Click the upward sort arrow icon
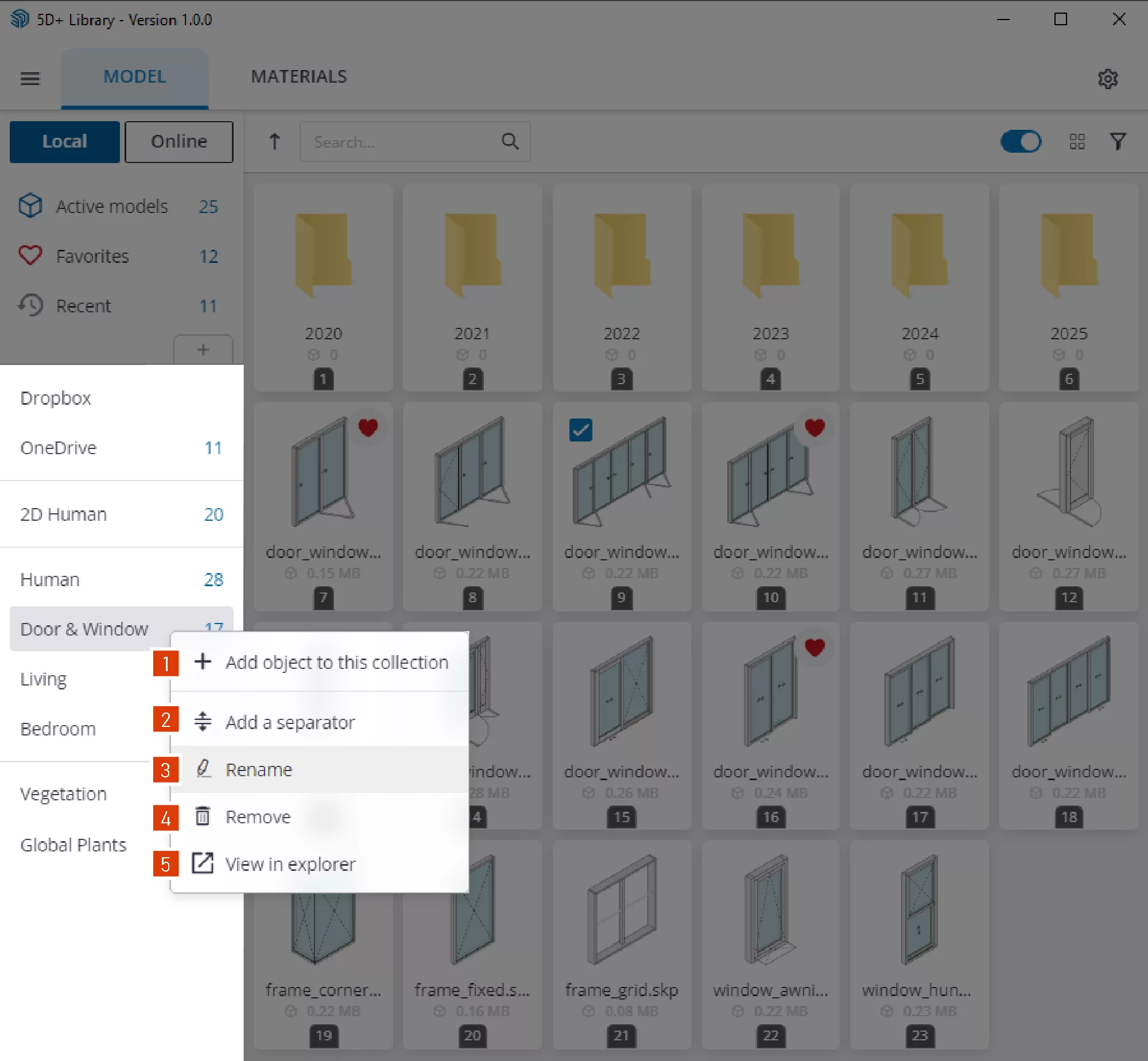1148x1061 pixels. point(274,142)
